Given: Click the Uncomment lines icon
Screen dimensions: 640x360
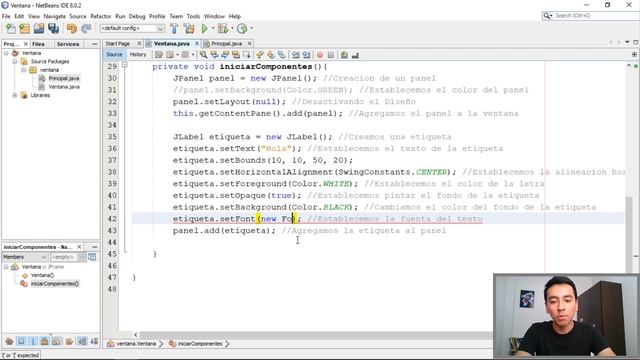Looking at the screenshot, I should (355, 55).
